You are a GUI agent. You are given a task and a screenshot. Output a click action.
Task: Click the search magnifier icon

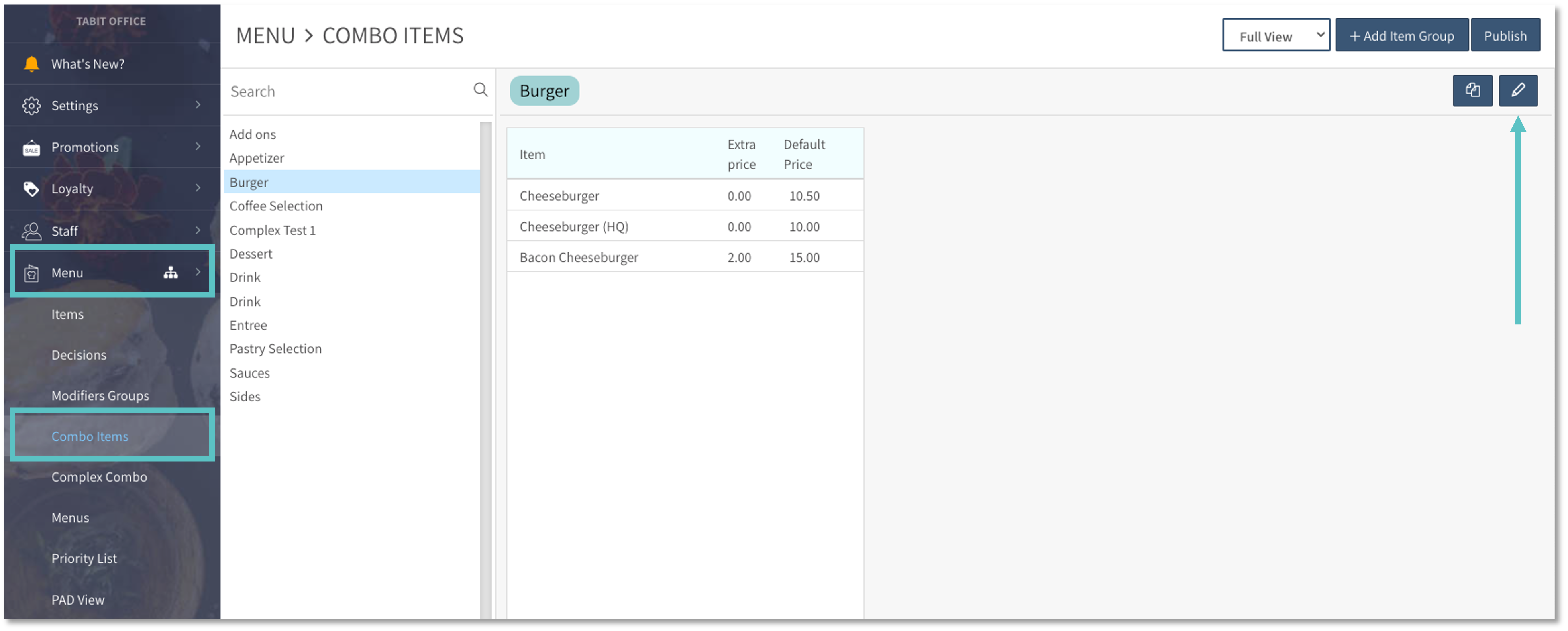pos(480,90)
